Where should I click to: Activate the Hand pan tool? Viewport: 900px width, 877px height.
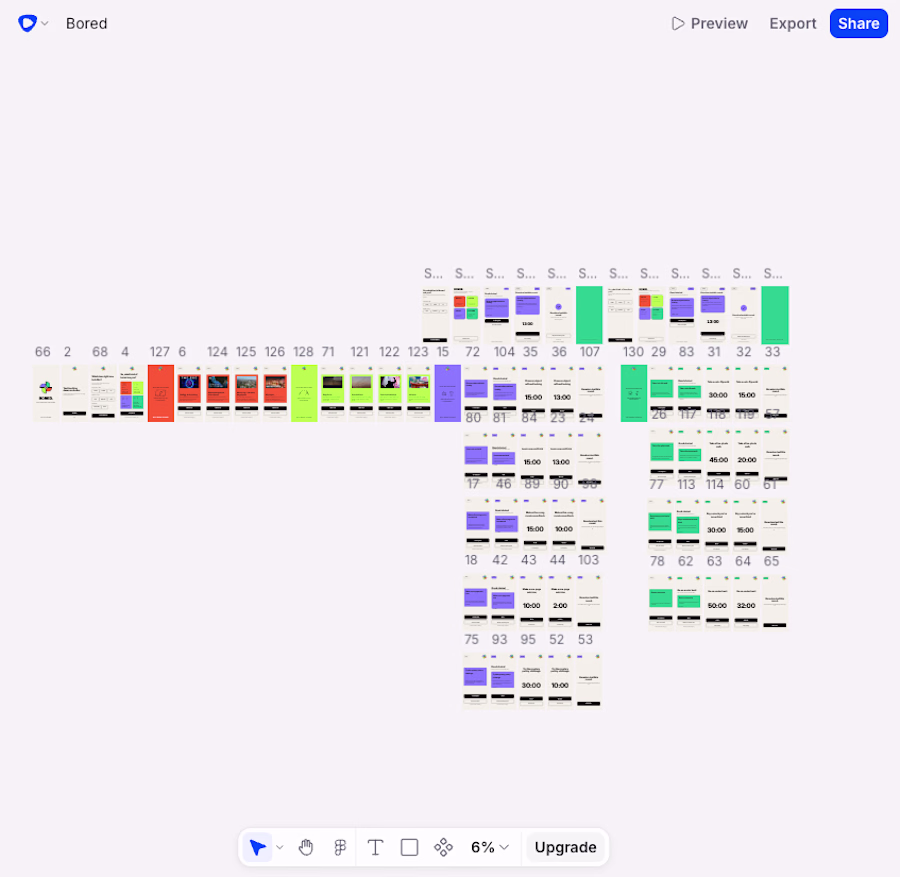tap(306, 847)
